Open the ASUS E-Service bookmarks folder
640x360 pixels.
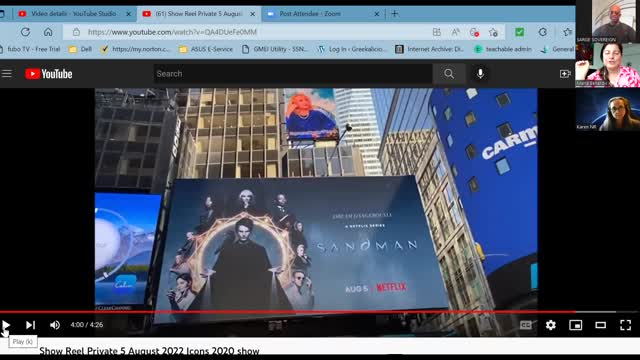[206, 49]
